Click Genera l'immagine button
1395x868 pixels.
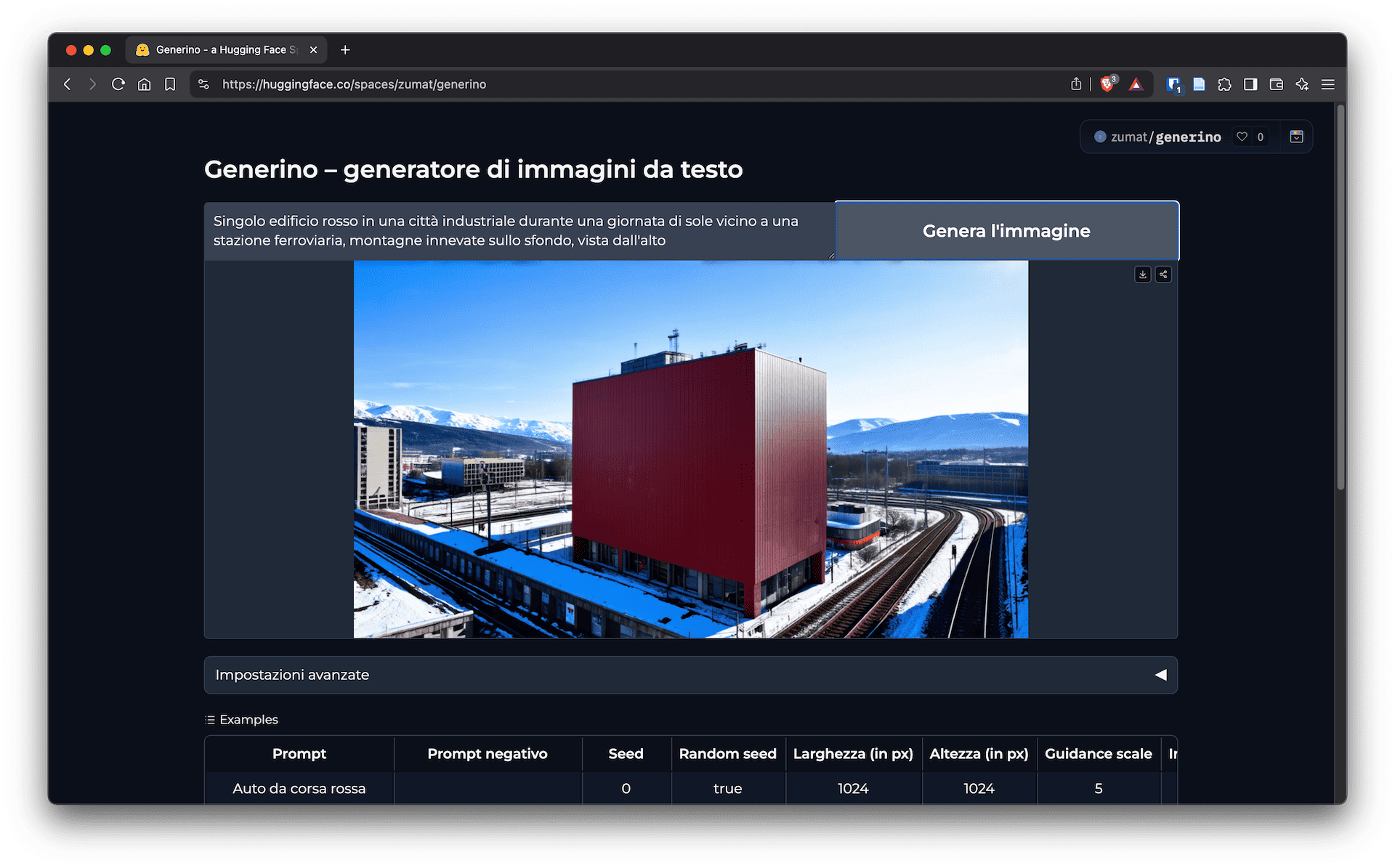tap(1006, 231)
